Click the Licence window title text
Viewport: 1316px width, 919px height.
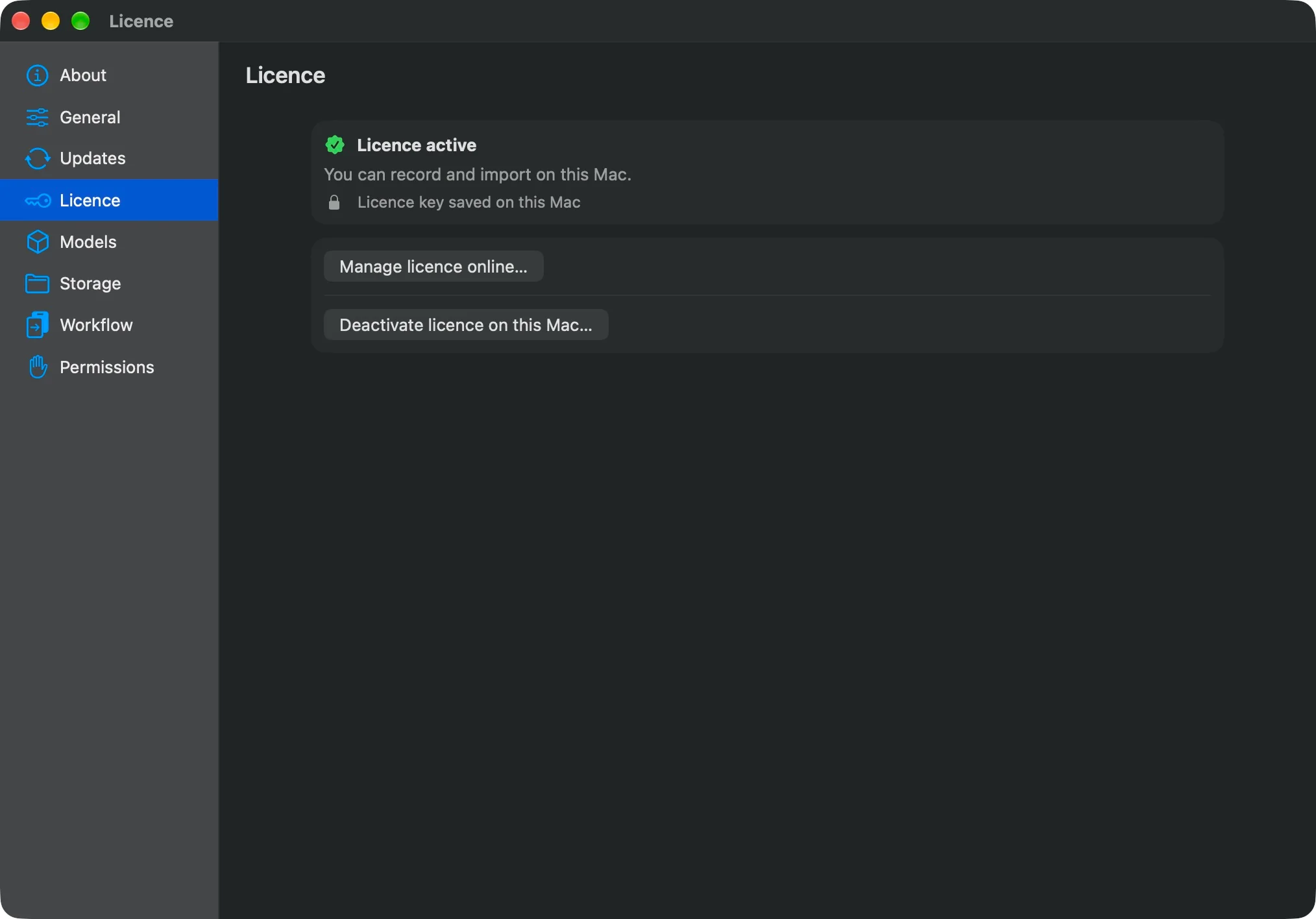[x=141, y=21]
